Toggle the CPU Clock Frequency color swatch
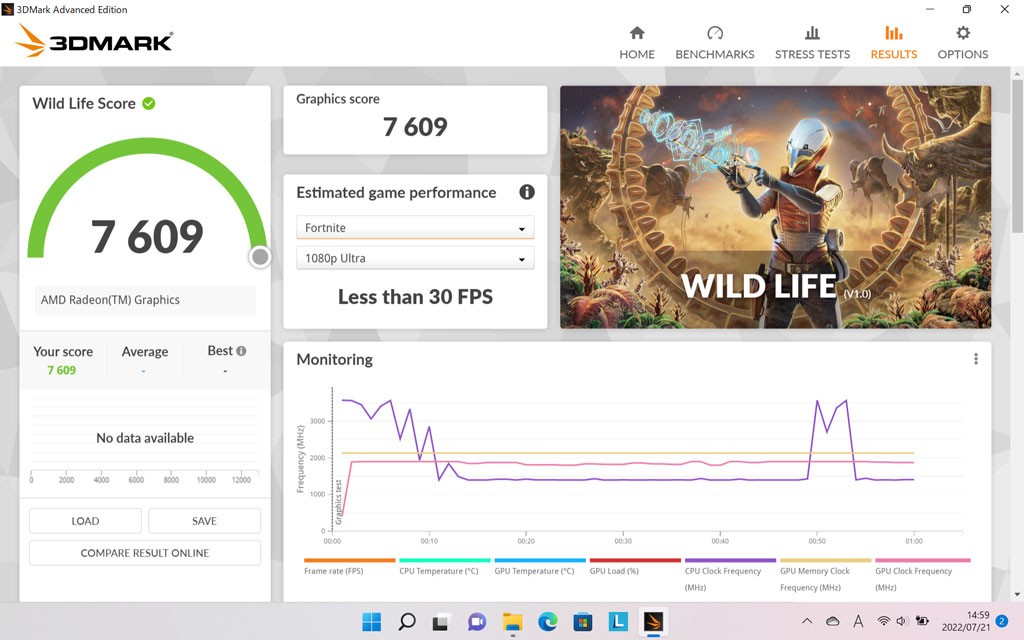Screen dimensions: 1024x640 pos(730,560)
